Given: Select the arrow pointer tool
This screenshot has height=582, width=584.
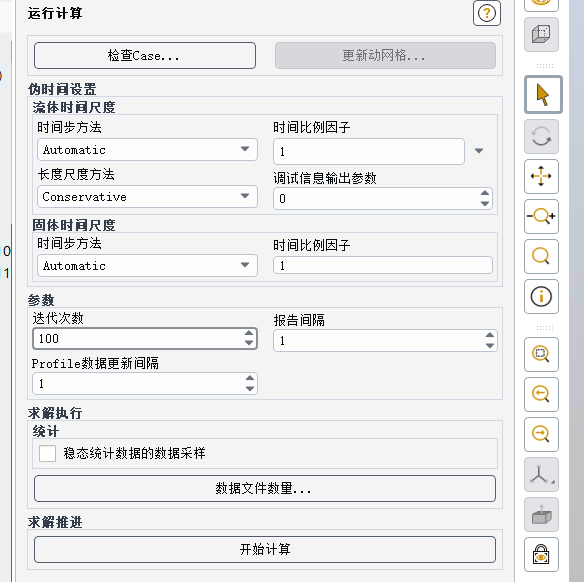Looking at the screenshot, I should (x=543, y=95).
